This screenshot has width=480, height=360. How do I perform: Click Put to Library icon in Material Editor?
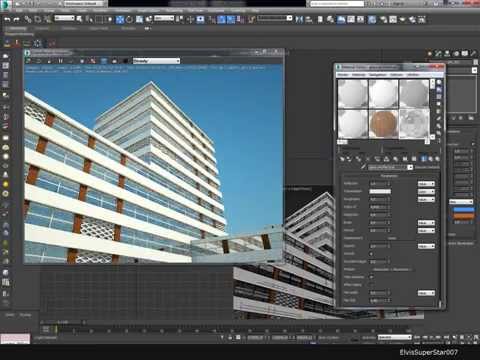click(395, 159)
